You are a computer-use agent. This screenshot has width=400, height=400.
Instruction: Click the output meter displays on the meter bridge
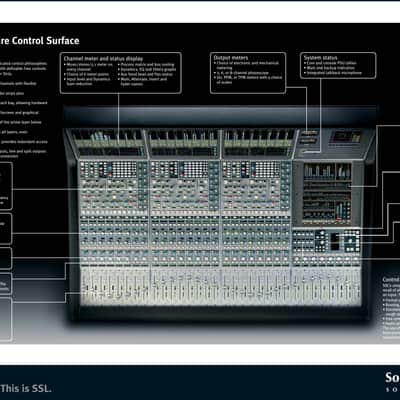pos(309,137)
